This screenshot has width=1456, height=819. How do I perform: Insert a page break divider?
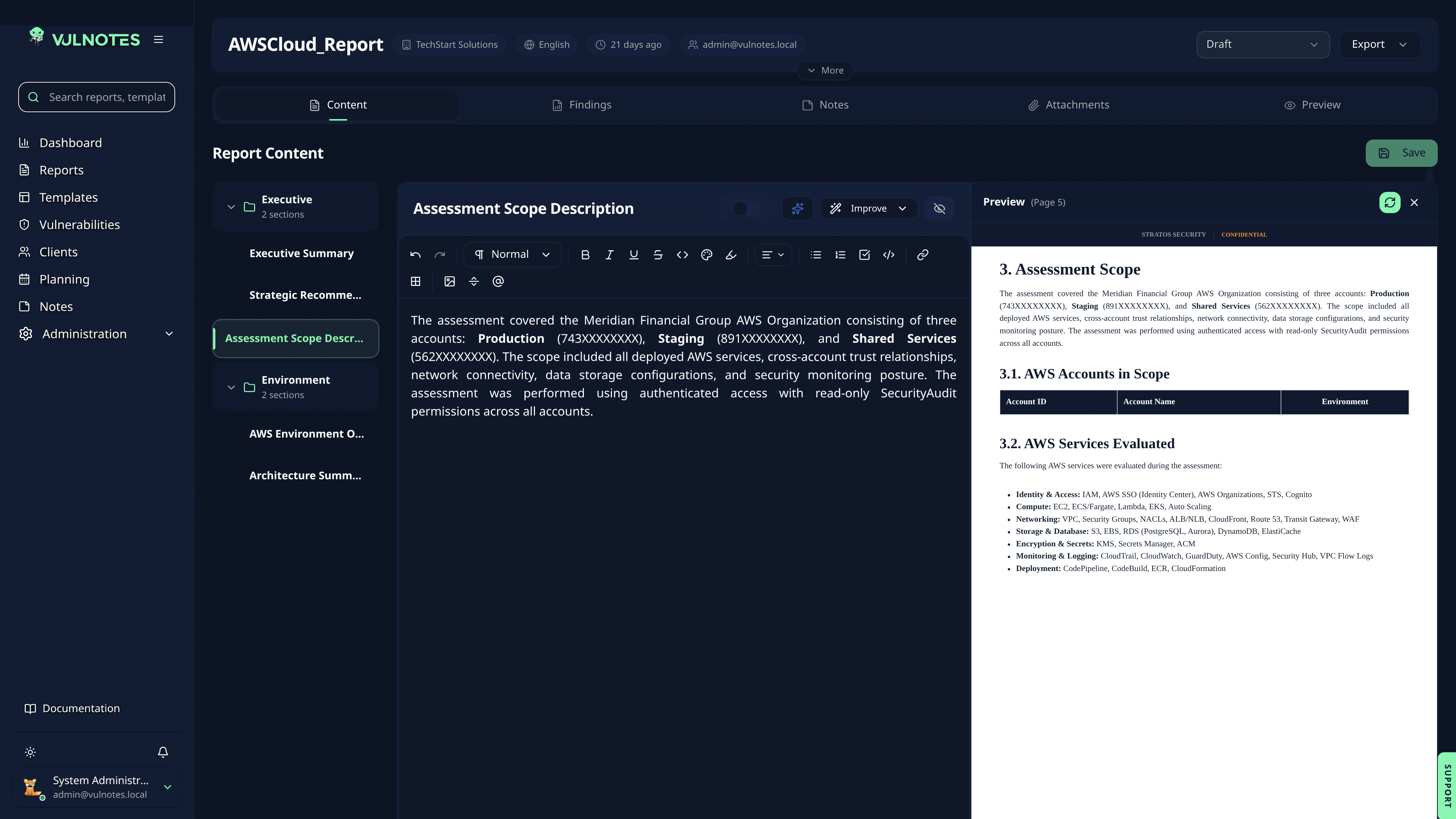point(474,281)
